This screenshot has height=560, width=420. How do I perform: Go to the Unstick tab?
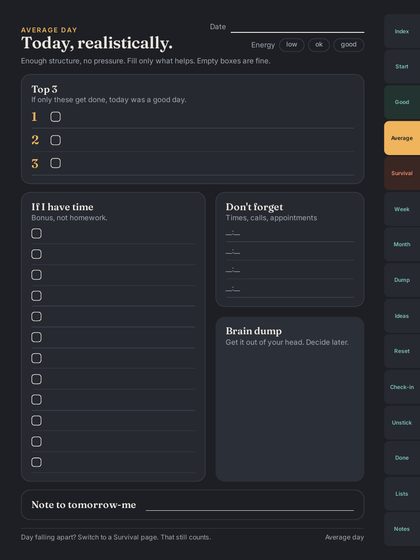tap(402, 423)
